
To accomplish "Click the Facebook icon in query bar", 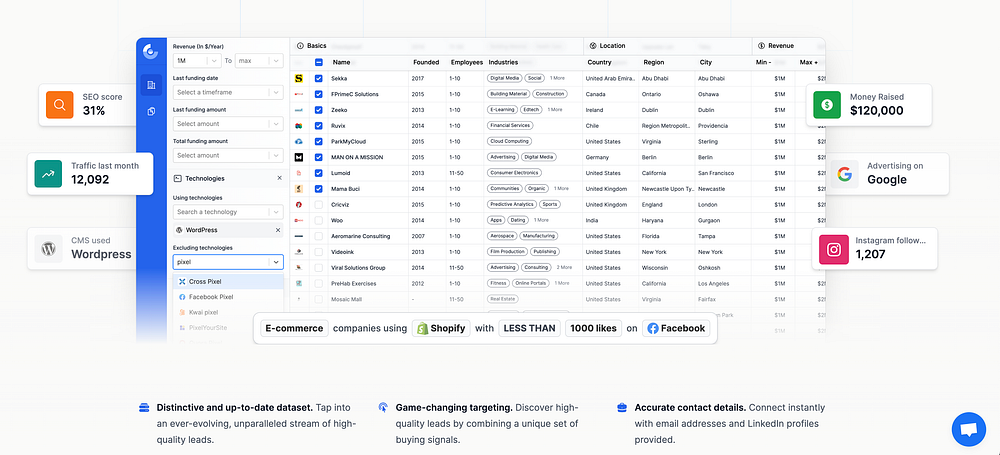I will point(652,329).
